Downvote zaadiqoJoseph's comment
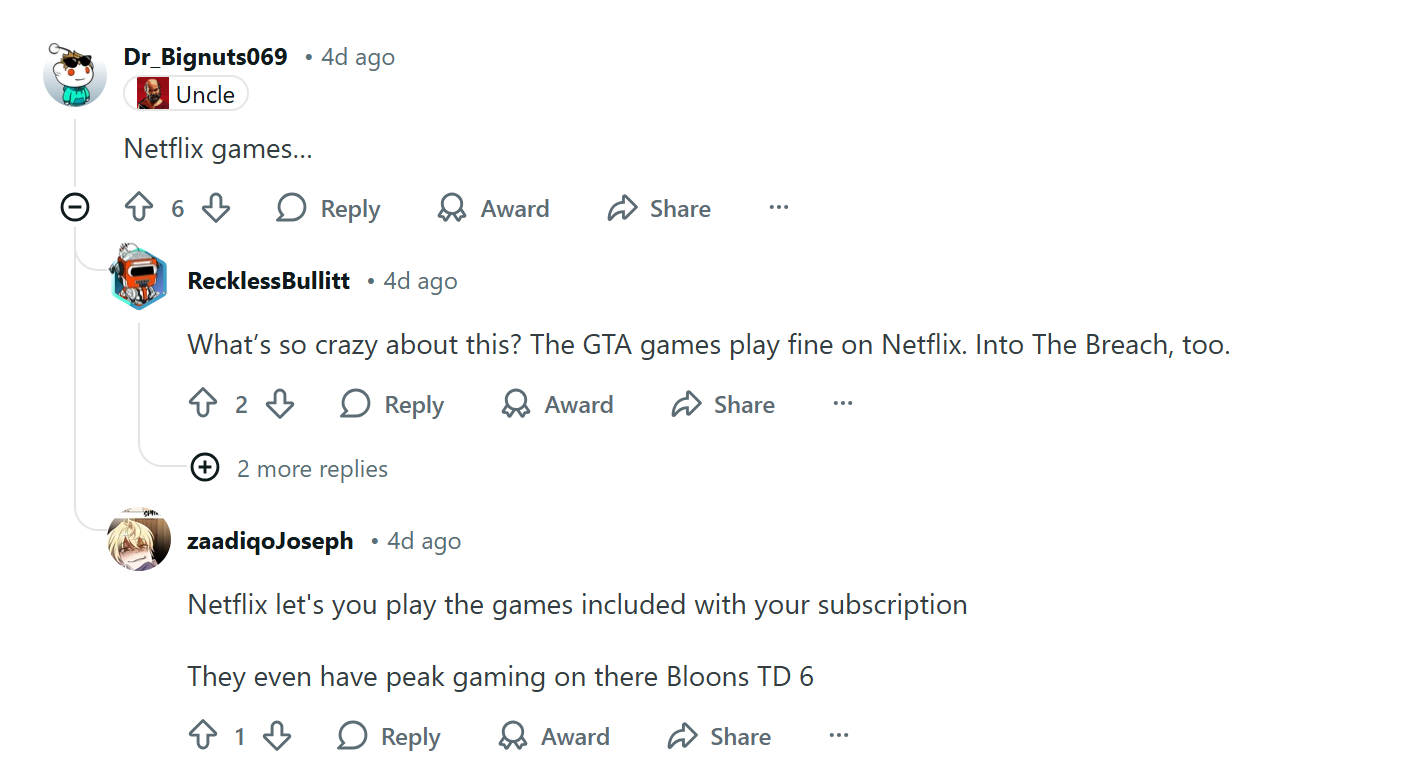 pyautogui.click(x=277, y=736)
